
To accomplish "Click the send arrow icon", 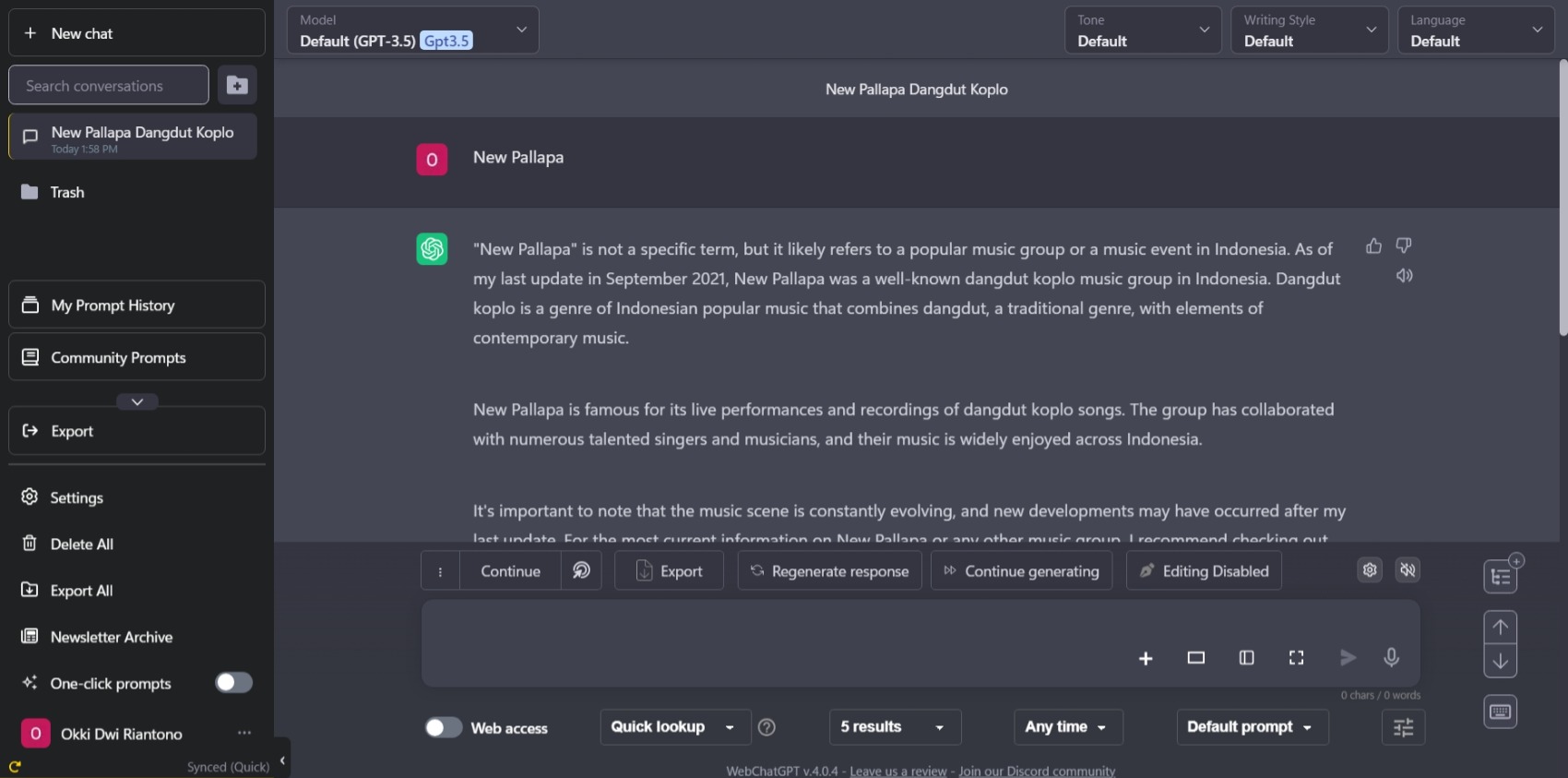I will 1348,657.
